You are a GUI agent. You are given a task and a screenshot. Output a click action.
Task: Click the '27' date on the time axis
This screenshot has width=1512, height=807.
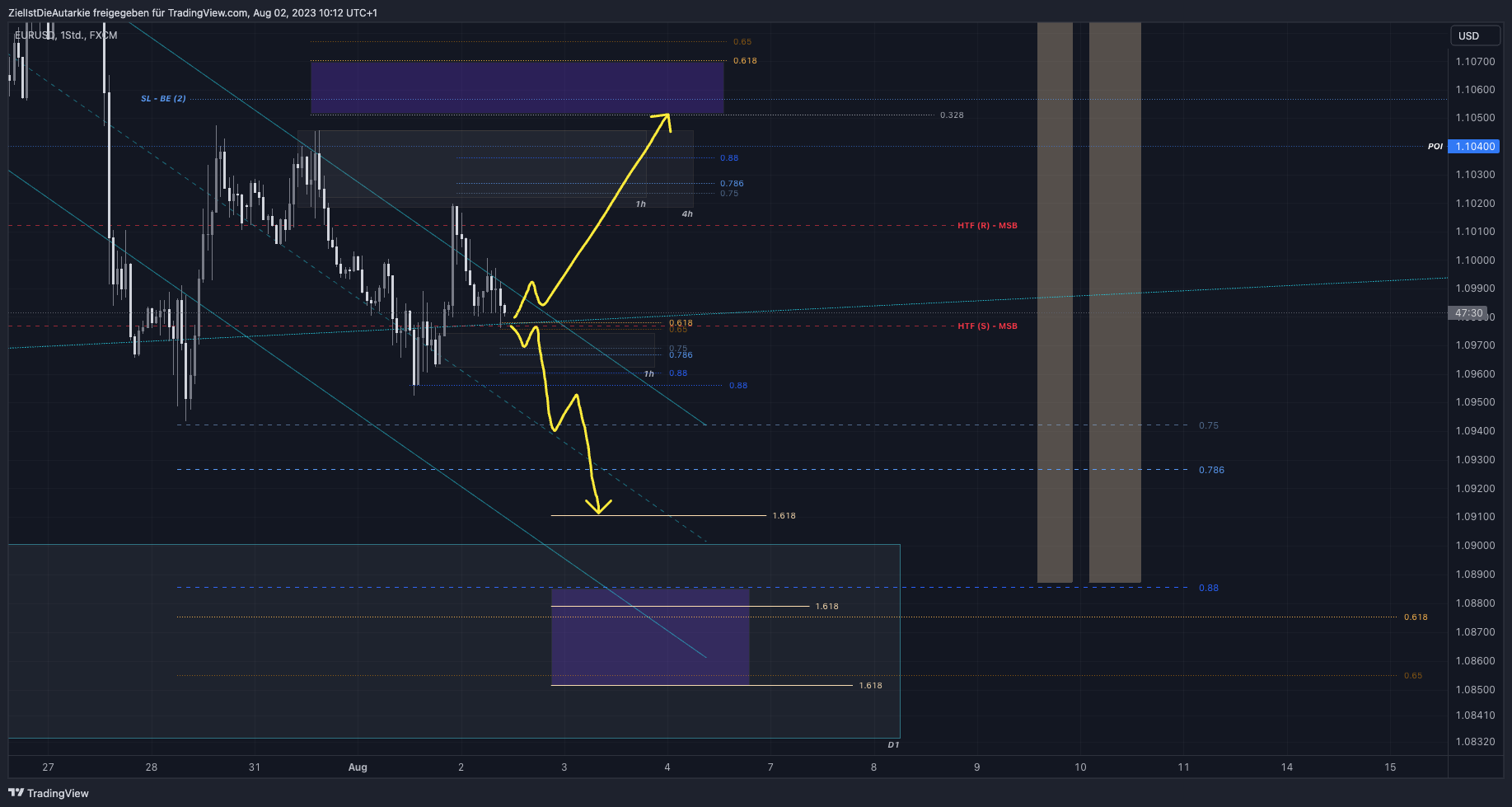[48, 767]
